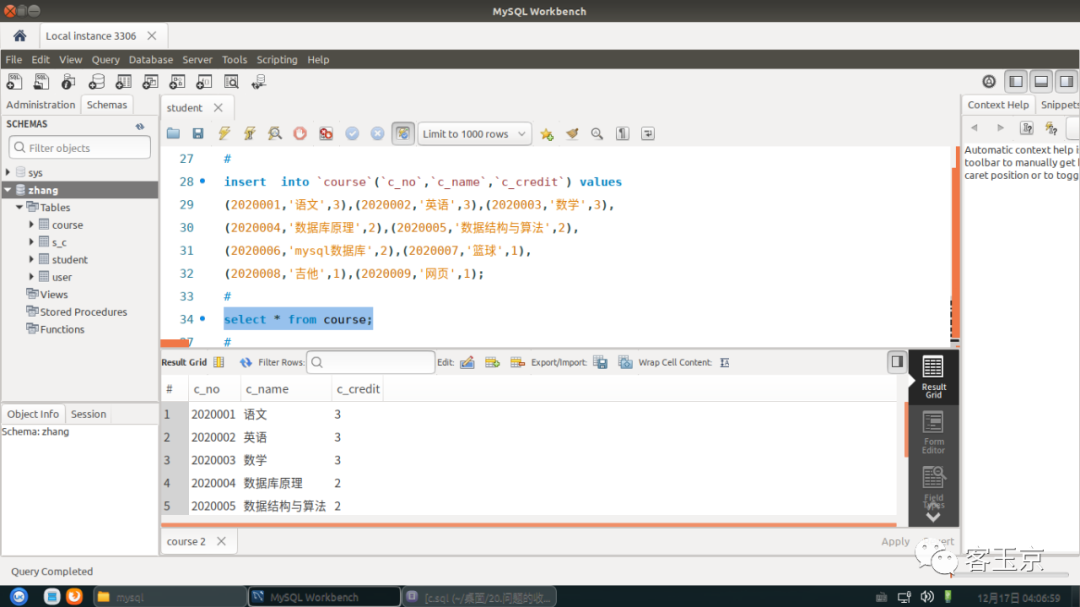The image size is (1080, 607).
Task: Expand the sys schema
Action: click(x=8, y=172)
